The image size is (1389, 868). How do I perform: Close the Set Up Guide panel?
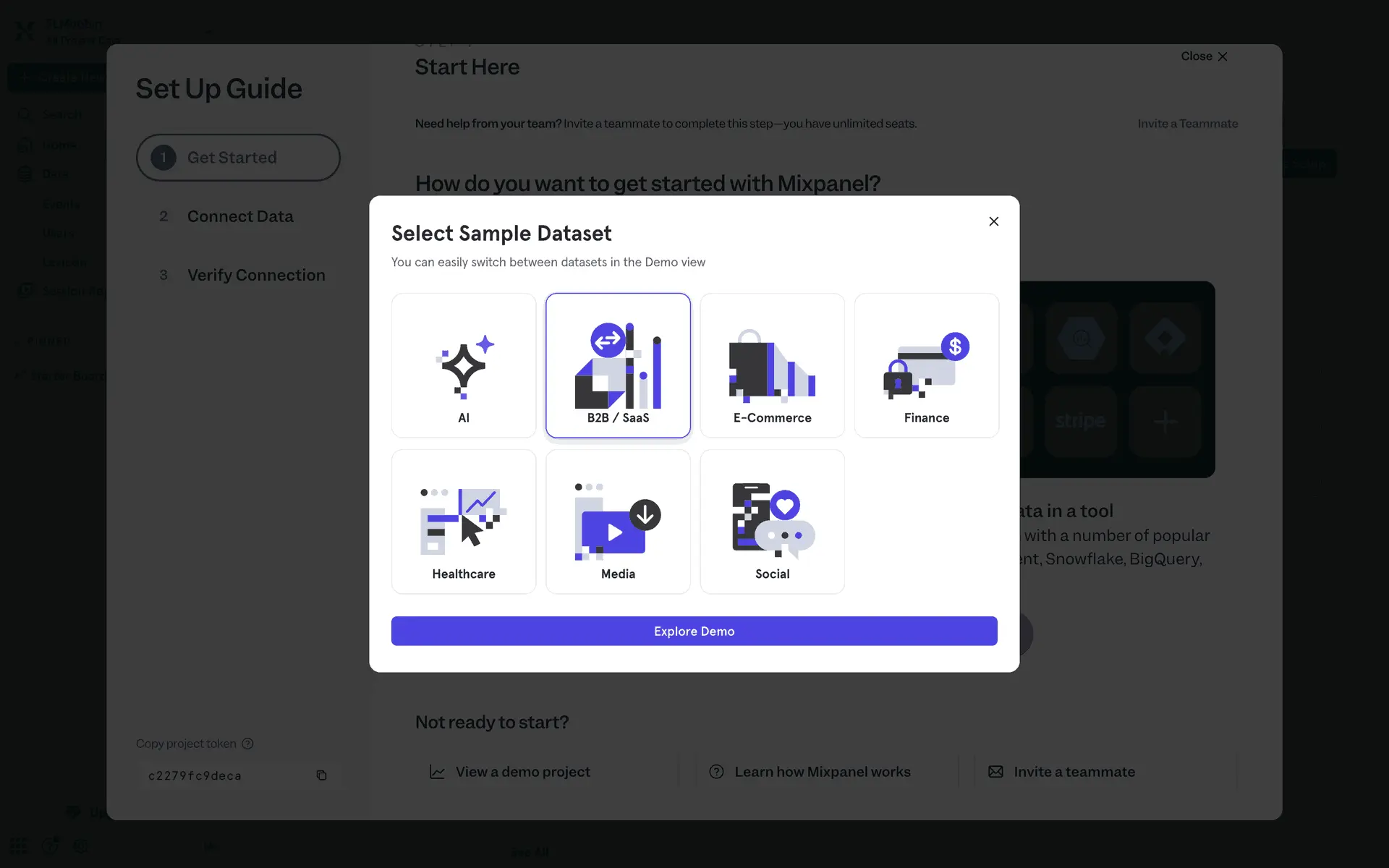click(x=1204, y=56)
